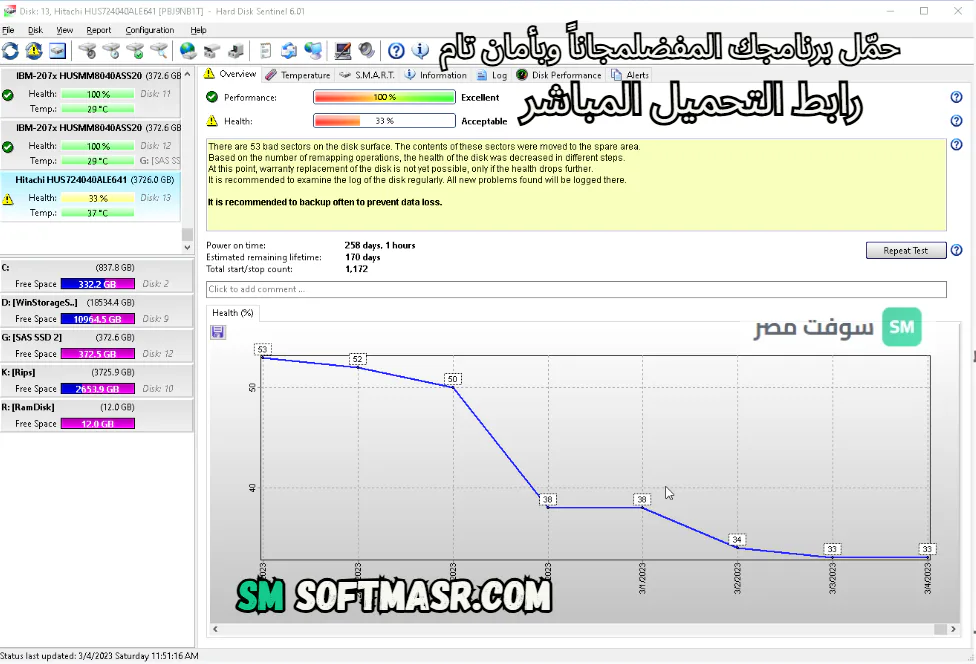Click the notepad report toolbar icon
The image size is (976, 664).
[265, 51]
